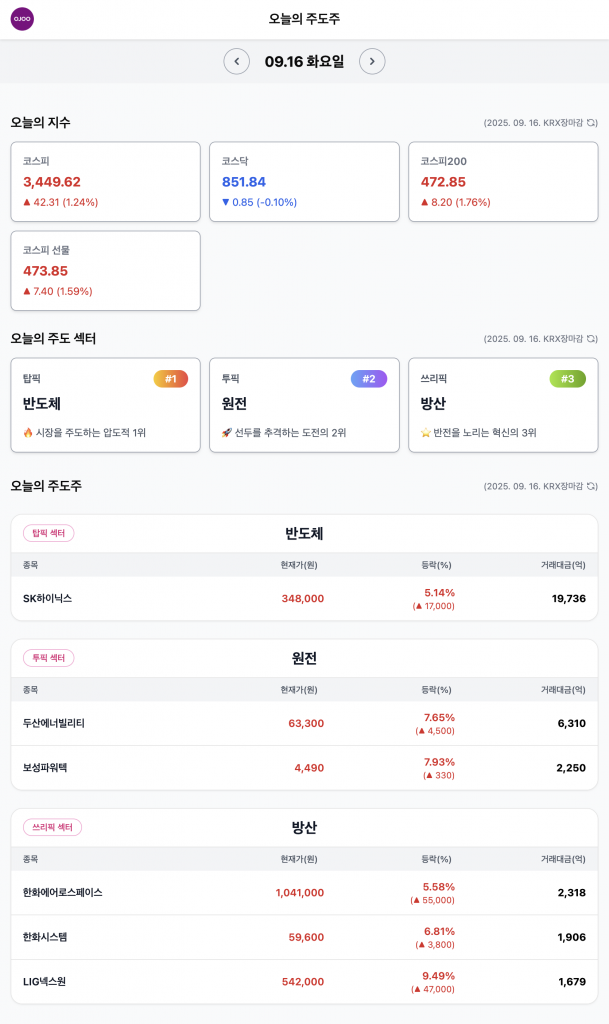Open the 코스피200 index card
The image size is (609, 1024).
click(503, 181)
